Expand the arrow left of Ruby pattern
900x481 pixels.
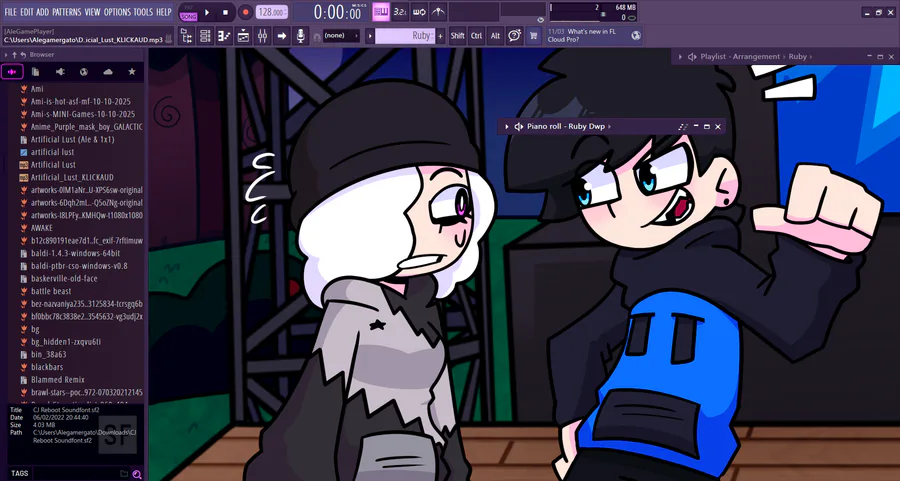[x=370, y=36]
